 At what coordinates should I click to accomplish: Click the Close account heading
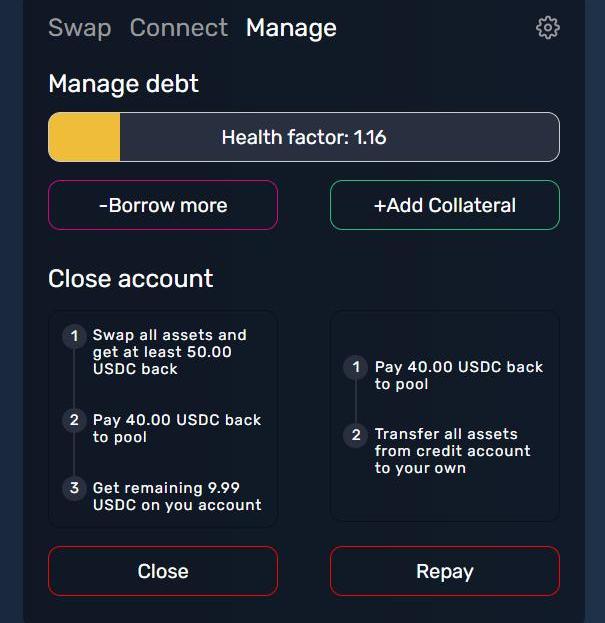click(130, 278)
